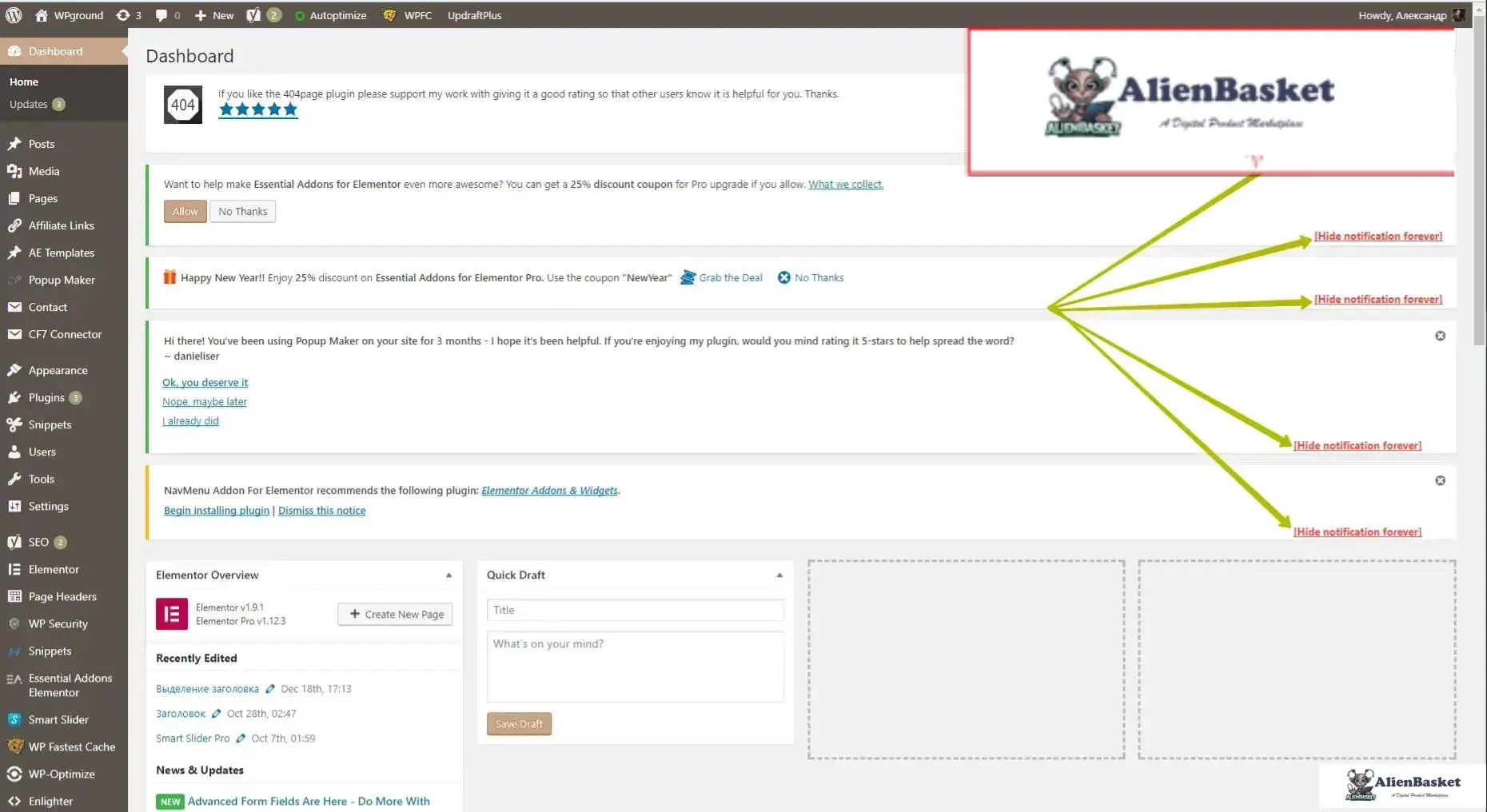
Task: Open Popup Maker from the sidebar
Action: point(61,280)
